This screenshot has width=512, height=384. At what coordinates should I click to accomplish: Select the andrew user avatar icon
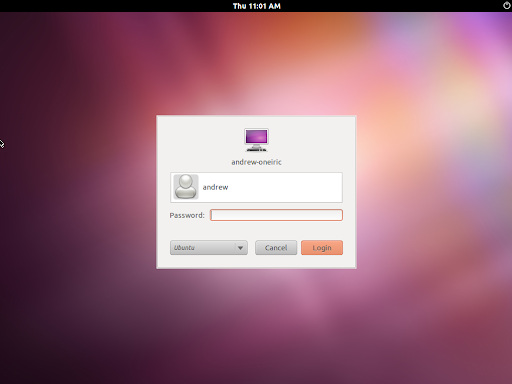coord(186,187)
